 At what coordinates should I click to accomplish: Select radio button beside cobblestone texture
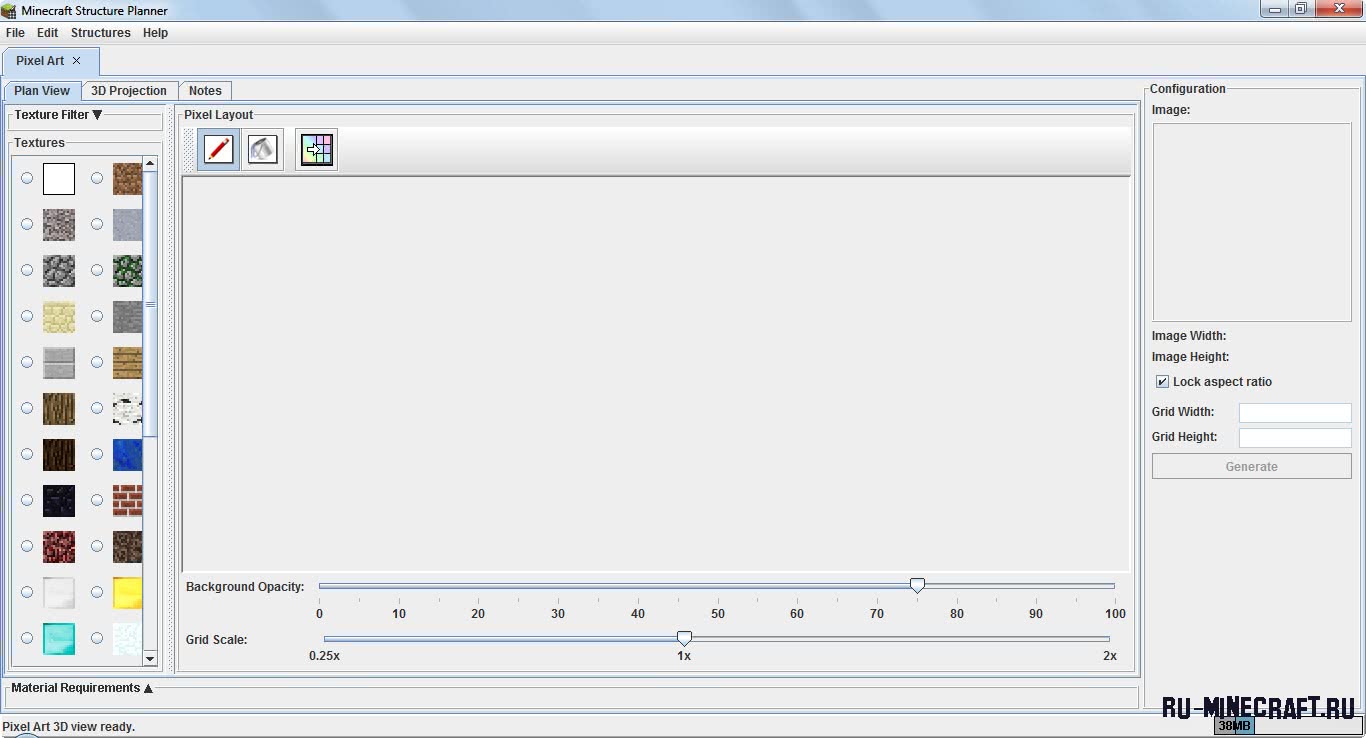(x=27, y=270)
